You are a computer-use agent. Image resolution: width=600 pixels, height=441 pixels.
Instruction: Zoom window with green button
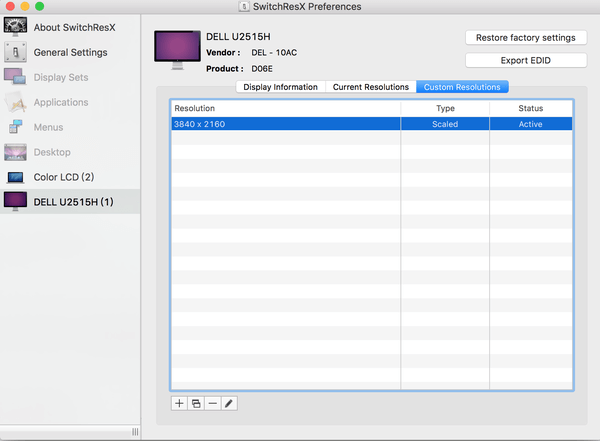(39, 6)
